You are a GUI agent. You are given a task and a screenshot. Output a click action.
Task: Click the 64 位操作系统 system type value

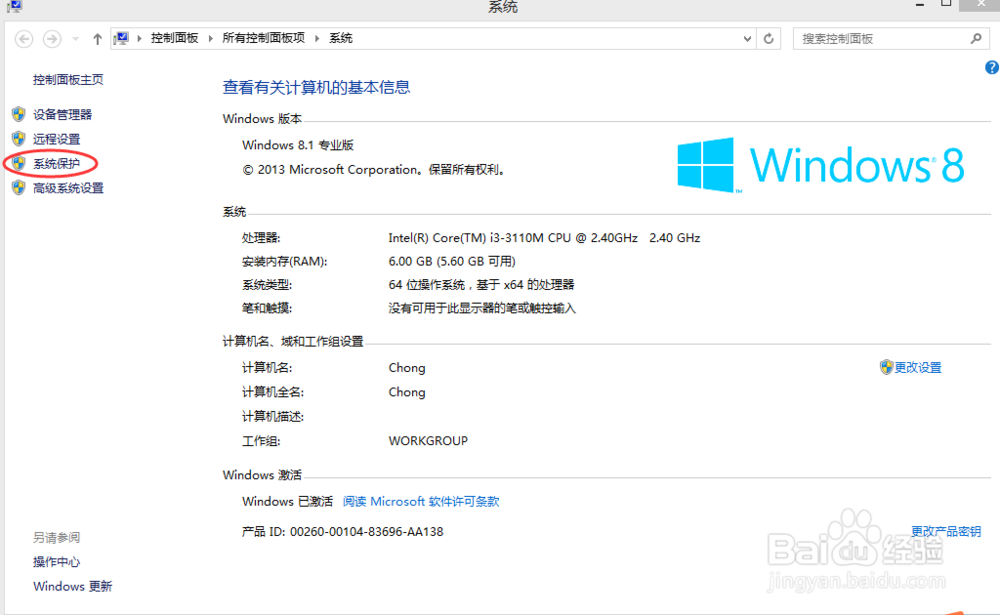tap(482, 285)
